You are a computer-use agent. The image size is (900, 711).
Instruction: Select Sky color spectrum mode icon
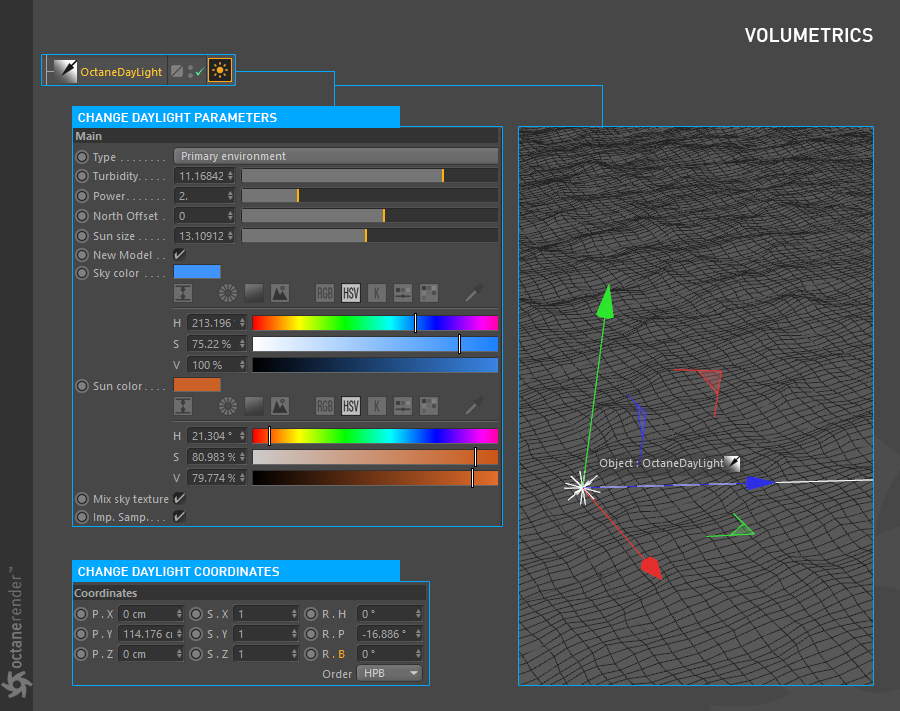[x=254, y=293]
